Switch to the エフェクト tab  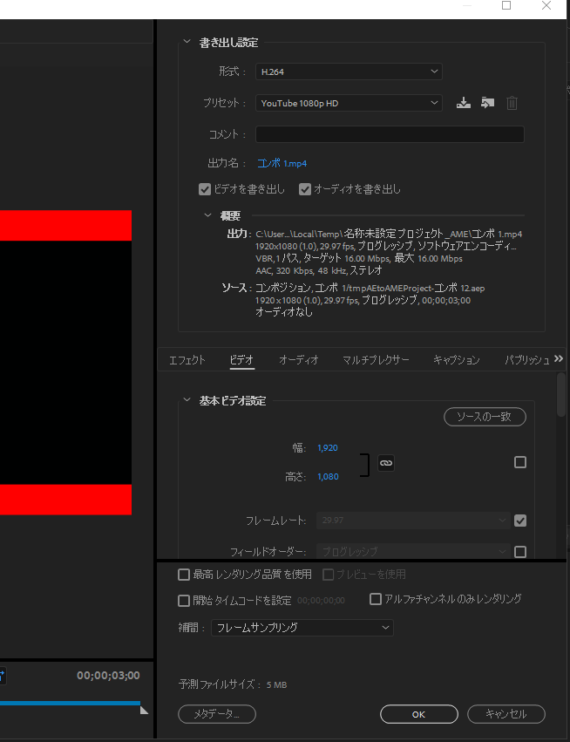187,360
